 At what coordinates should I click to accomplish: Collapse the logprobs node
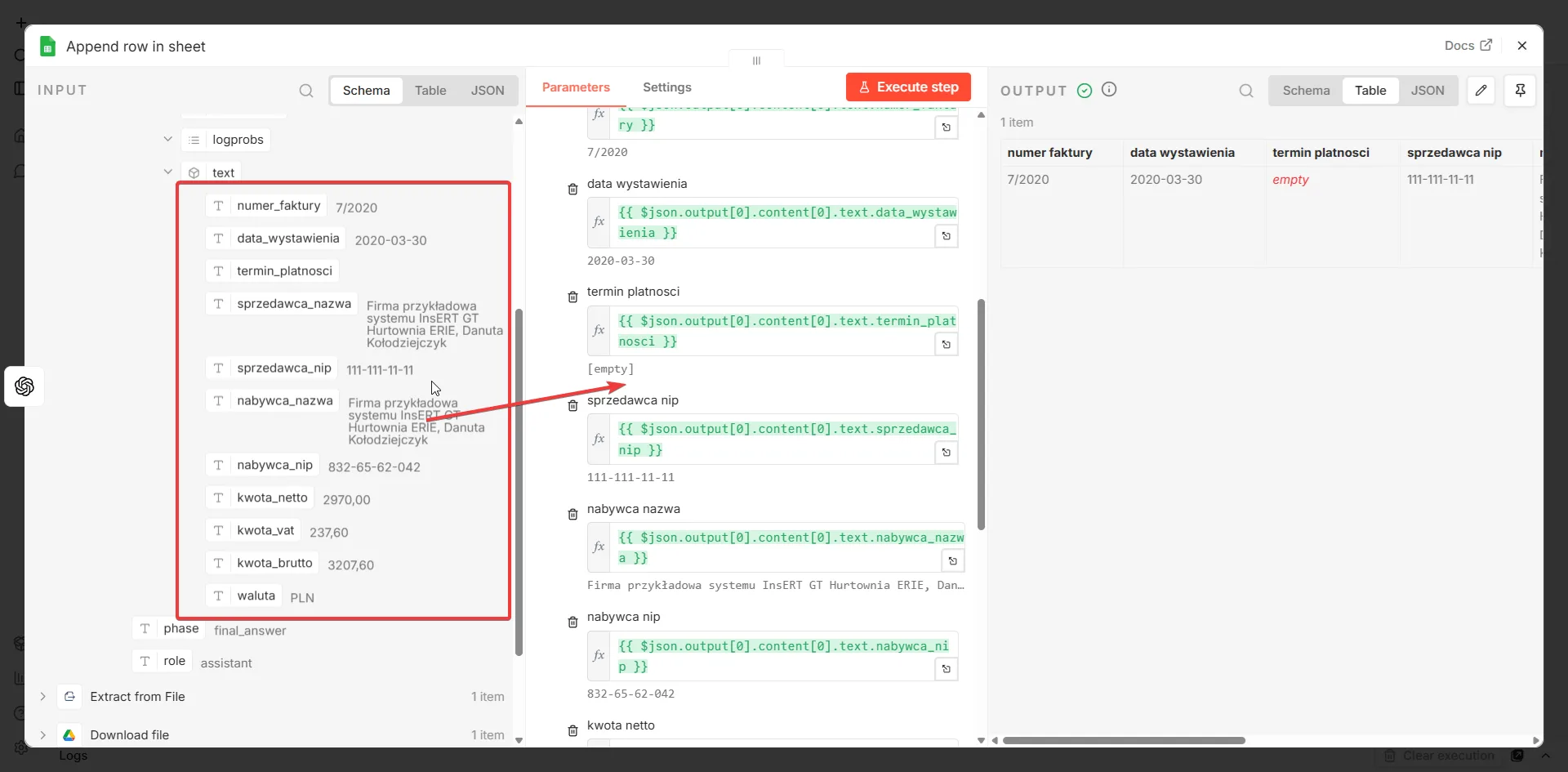click(167, 140)
